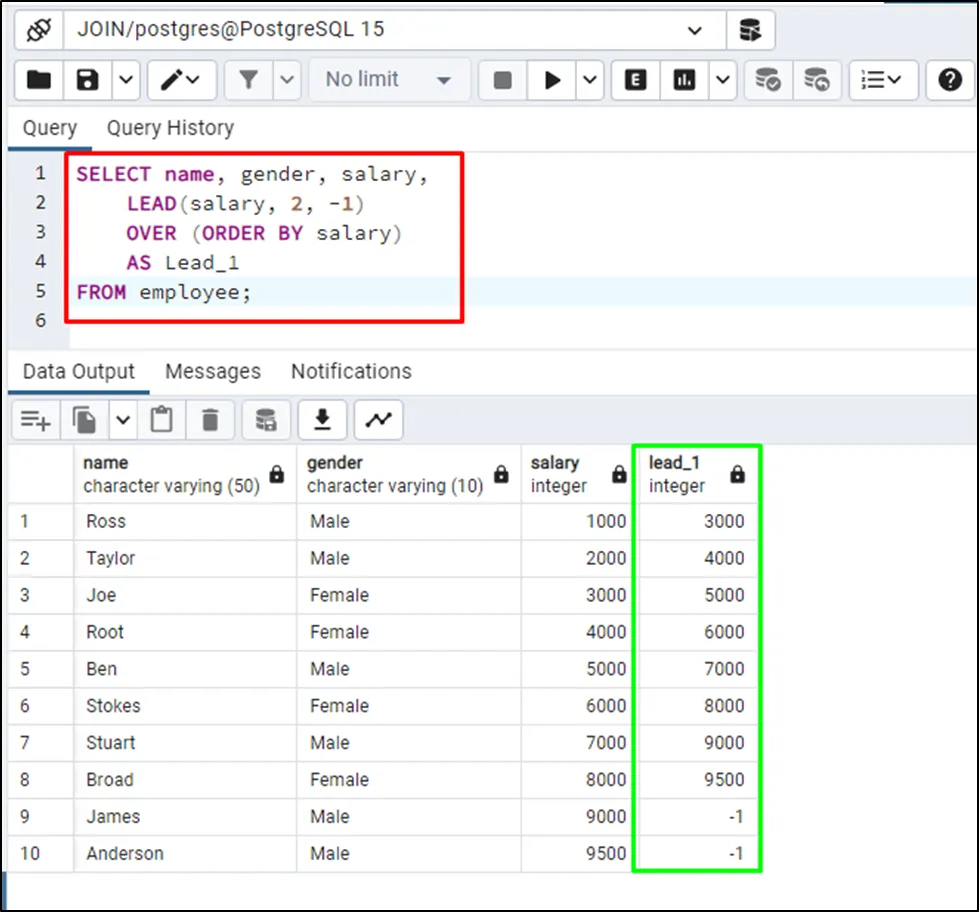Click the Add row icon
The width and height of the screenshot is (979, 912).
pos(36,421)
